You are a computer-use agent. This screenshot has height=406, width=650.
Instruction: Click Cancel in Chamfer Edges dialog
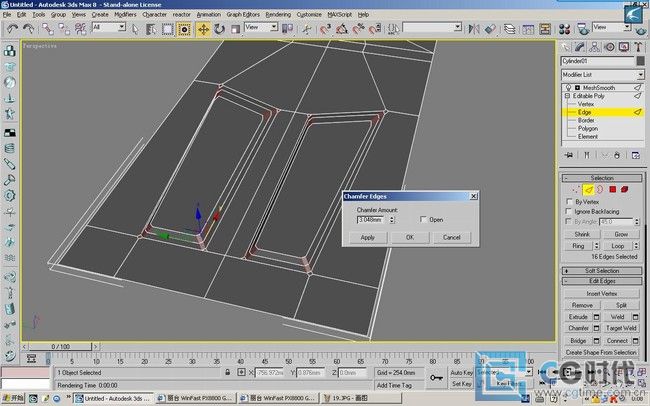[x=451, y=238]
